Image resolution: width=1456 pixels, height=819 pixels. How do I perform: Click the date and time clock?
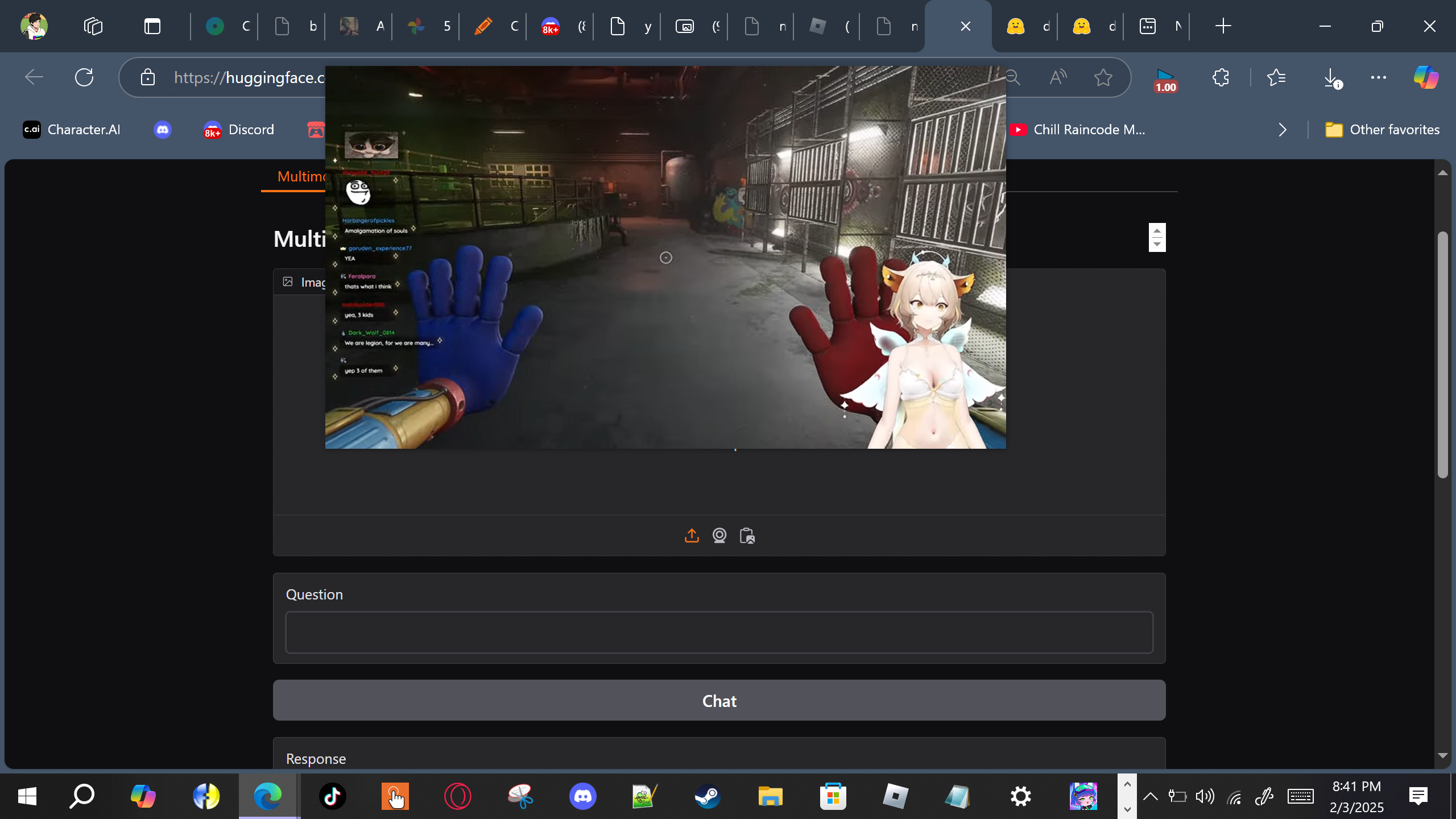[x=1356, y=797]
